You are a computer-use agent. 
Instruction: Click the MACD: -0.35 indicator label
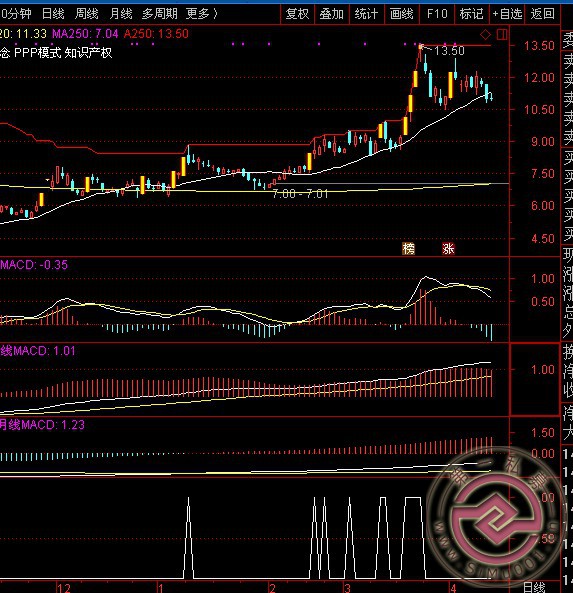pyautogui.click(x=34, y=265)
